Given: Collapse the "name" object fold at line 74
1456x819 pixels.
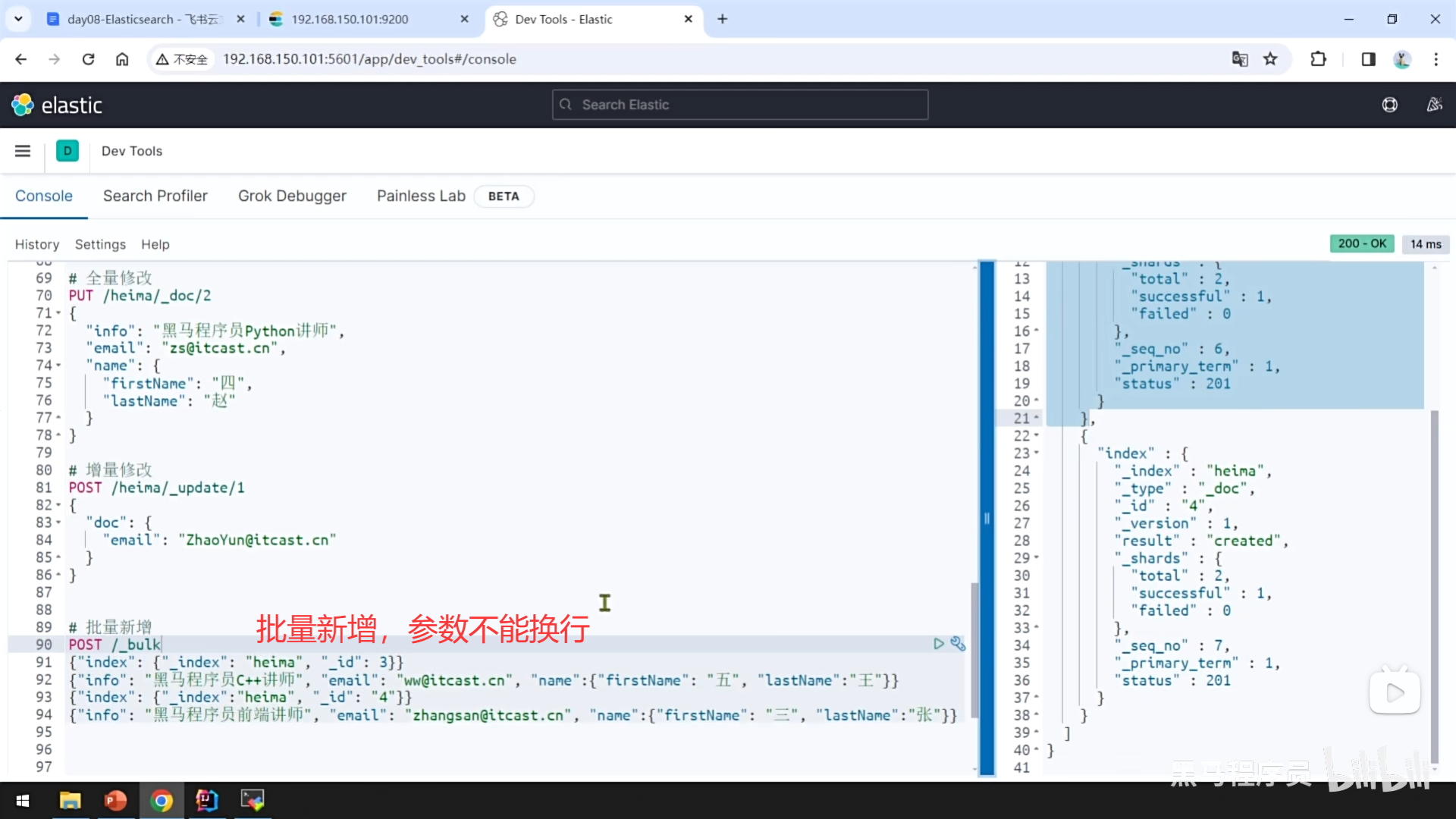Looking at the screenshot, I should pyautogui.click(x=59, y=366).
